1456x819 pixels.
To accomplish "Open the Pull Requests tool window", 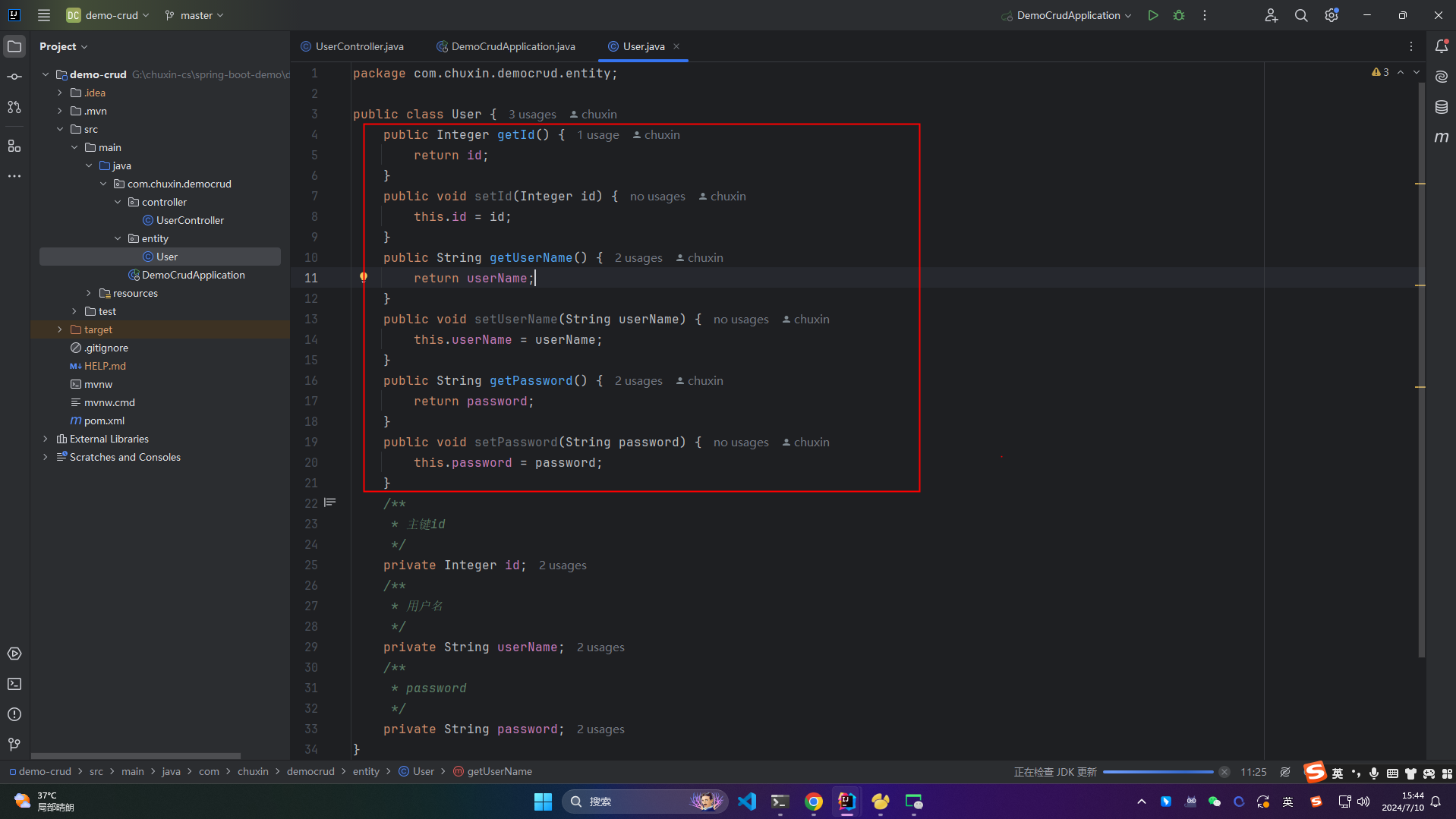I will point(14,107).
